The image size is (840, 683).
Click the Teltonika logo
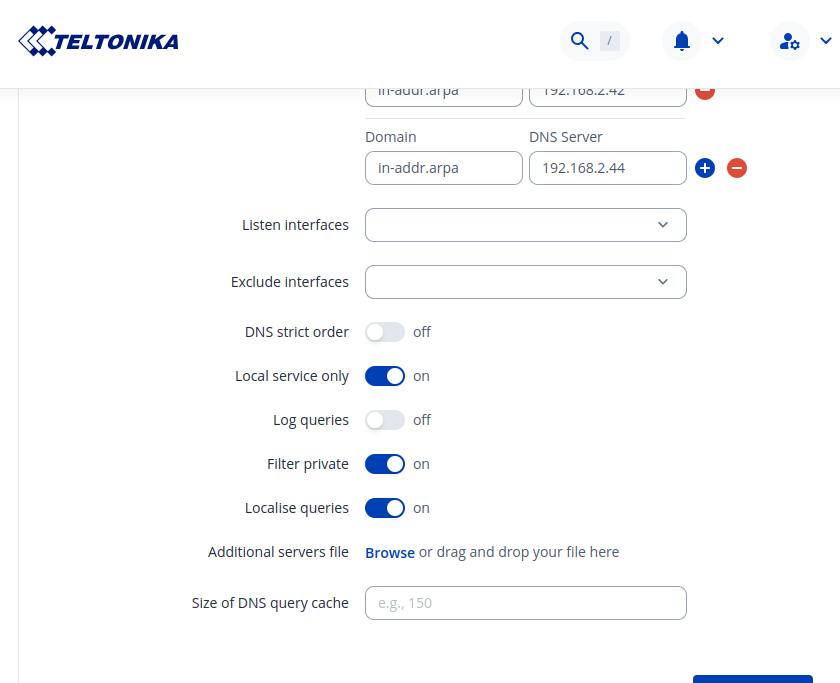99,41
